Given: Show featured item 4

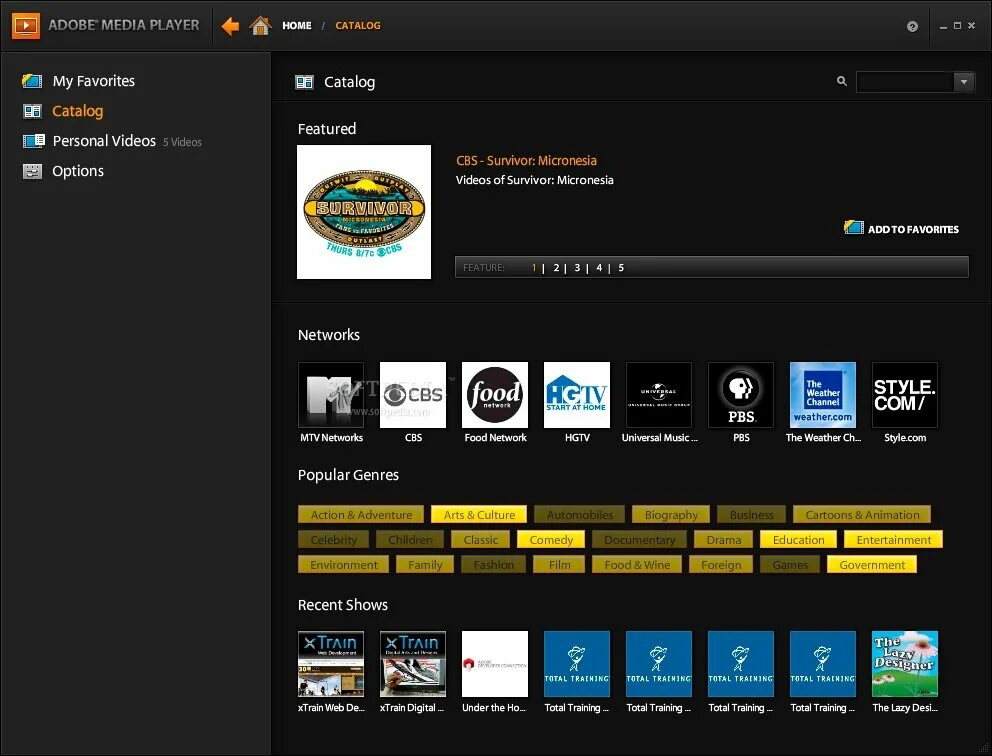Looking at the screenshot, I should point(599,268).
